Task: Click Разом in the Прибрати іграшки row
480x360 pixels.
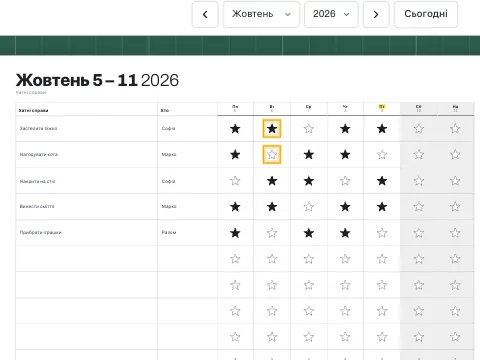Action: tap(169, 232)
